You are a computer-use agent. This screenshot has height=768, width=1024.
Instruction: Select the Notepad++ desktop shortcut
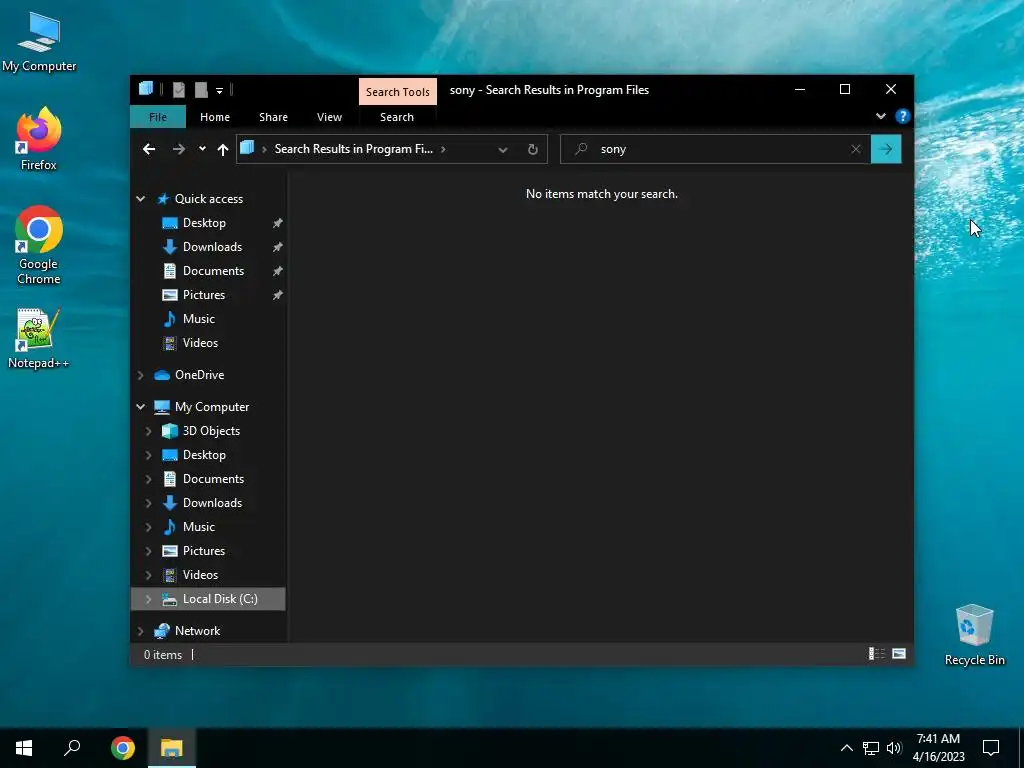click(39, 339)
